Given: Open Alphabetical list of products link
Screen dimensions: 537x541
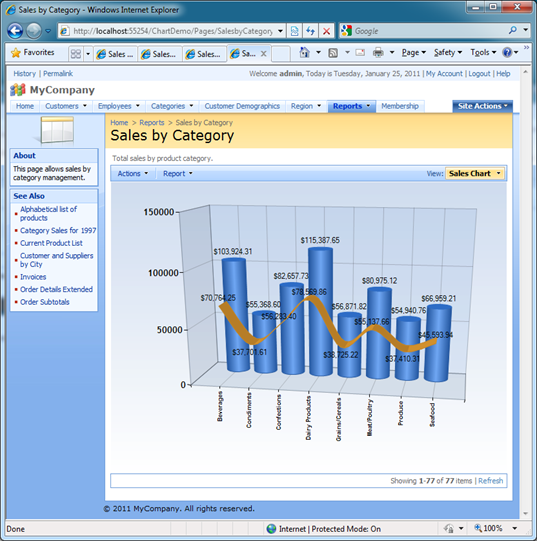Looking at the screenshot, I should 48,214.
